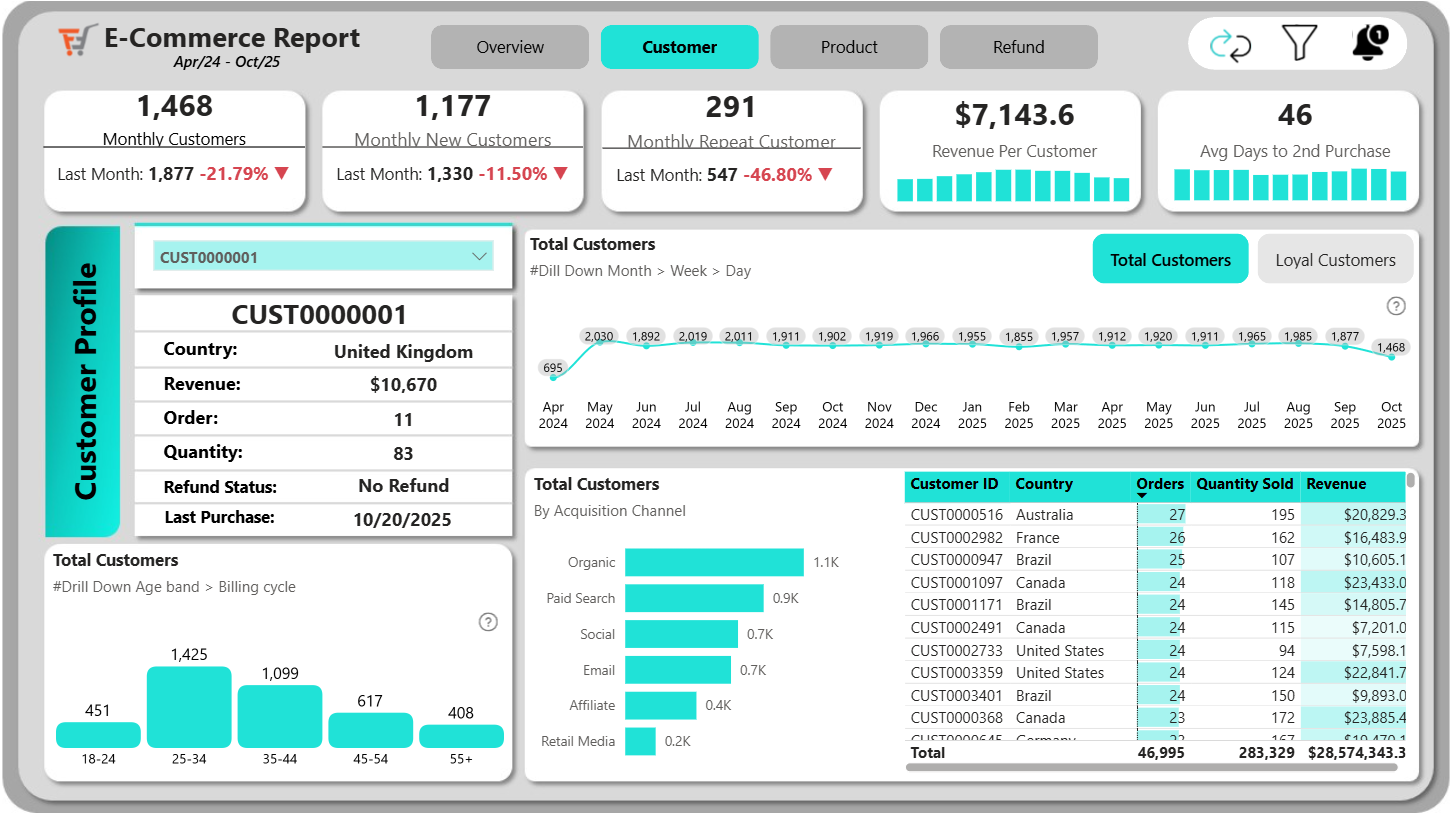
Task: Select the Customer tab
Action: point(680,47)
